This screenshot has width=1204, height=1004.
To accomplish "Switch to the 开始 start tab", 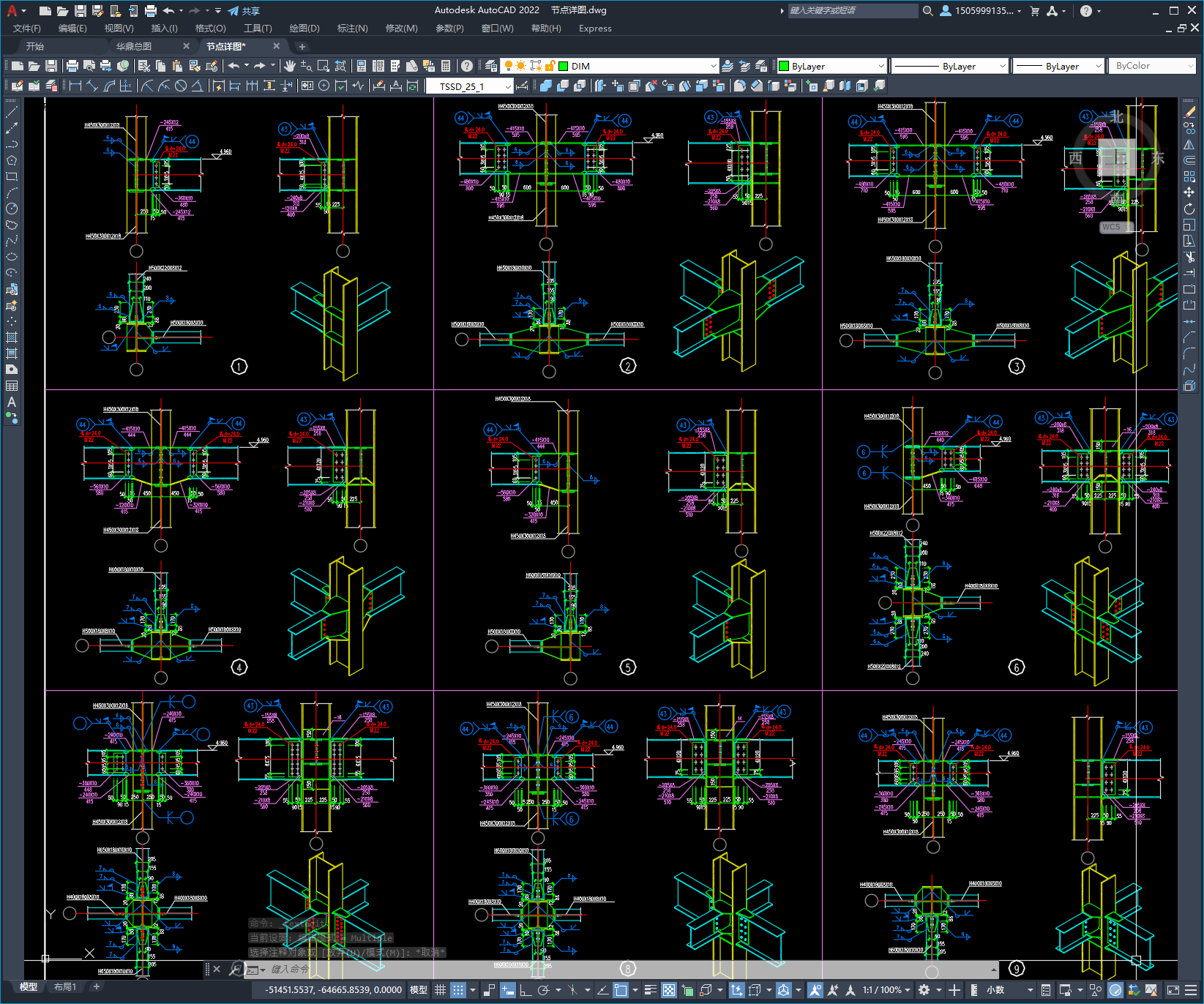I will pyautogui.click(x=35, y=46).
